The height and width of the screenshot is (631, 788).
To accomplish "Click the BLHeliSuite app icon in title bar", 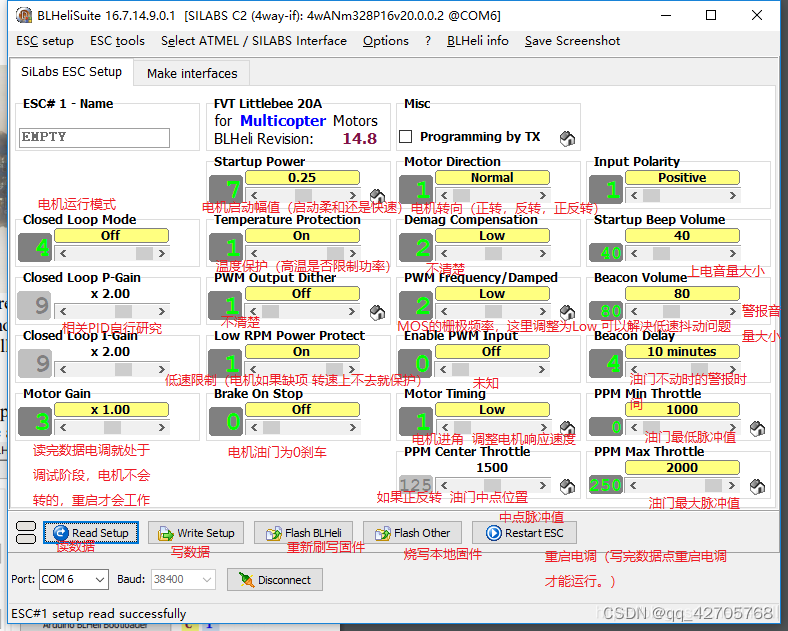I will (23, 16).
